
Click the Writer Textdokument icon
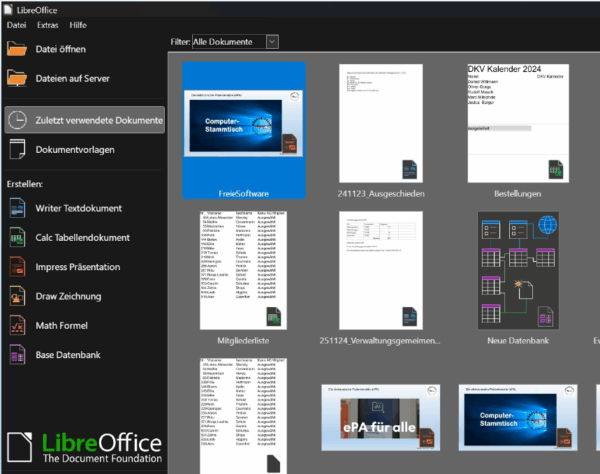point(18,208)
